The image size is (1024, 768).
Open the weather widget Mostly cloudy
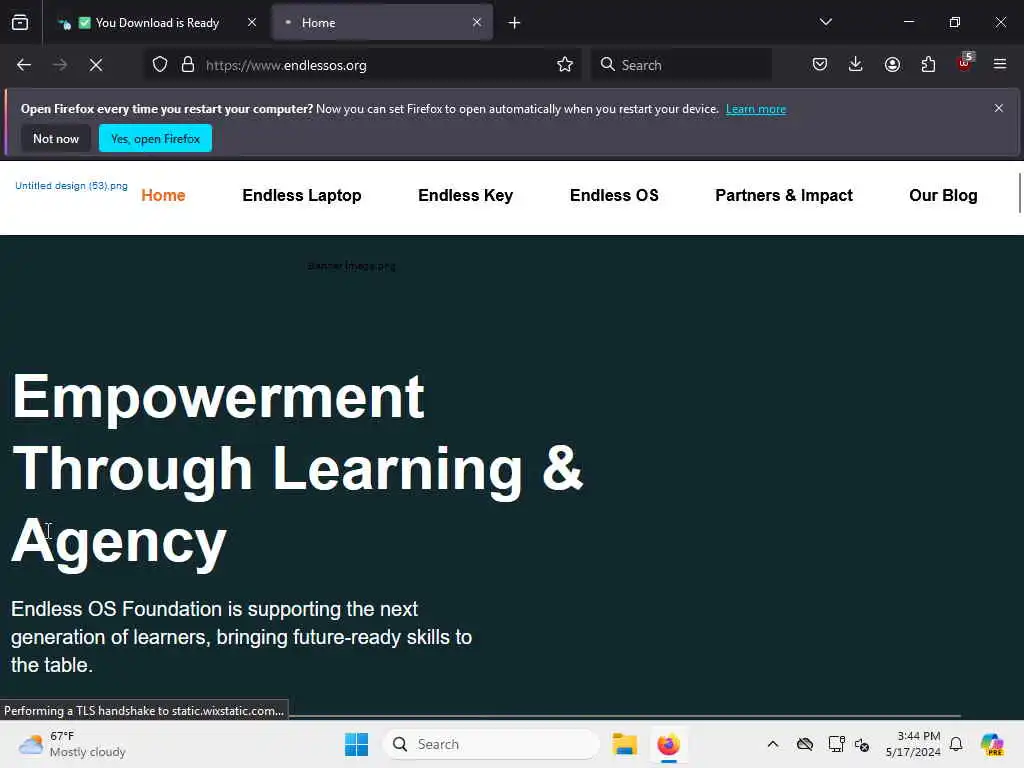(x=72, y=744)
